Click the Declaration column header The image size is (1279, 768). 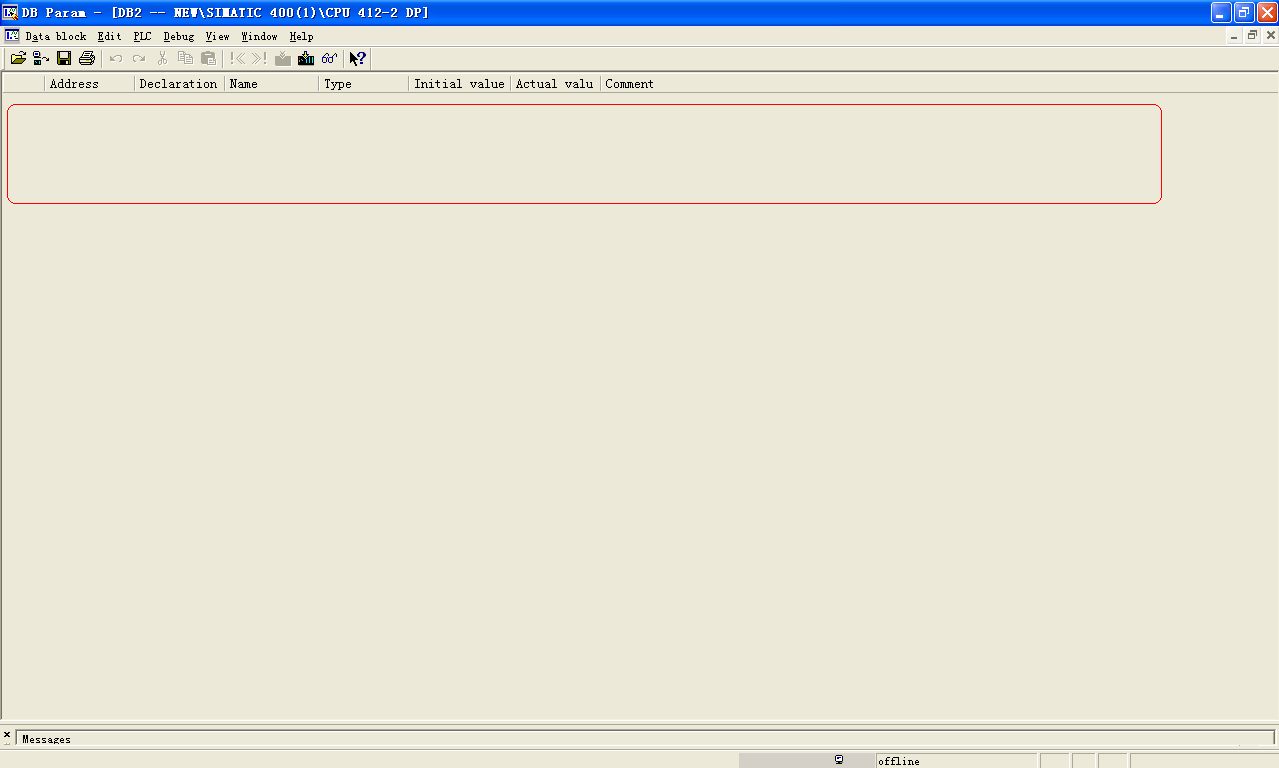coord(179,84)
